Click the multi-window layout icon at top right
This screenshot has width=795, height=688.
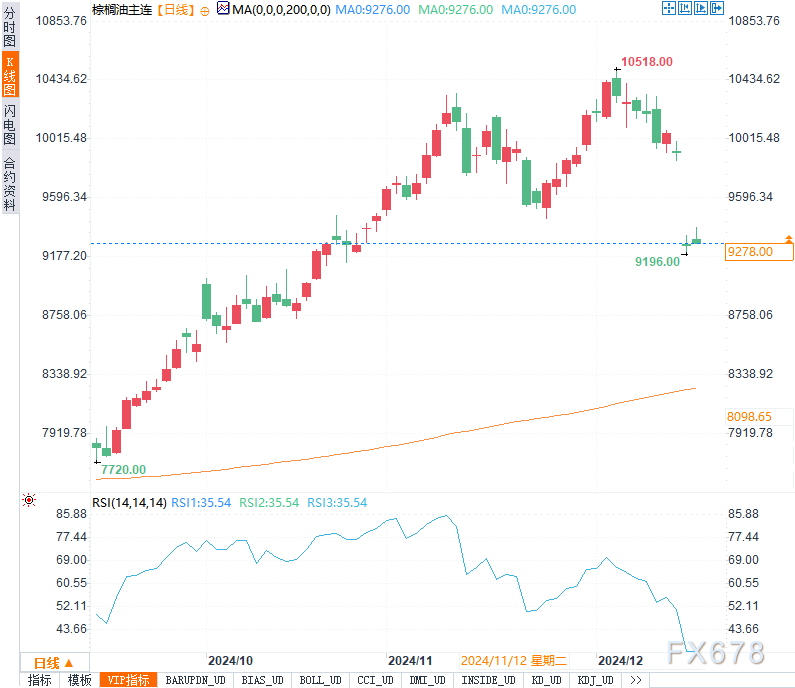coord(685,8)
